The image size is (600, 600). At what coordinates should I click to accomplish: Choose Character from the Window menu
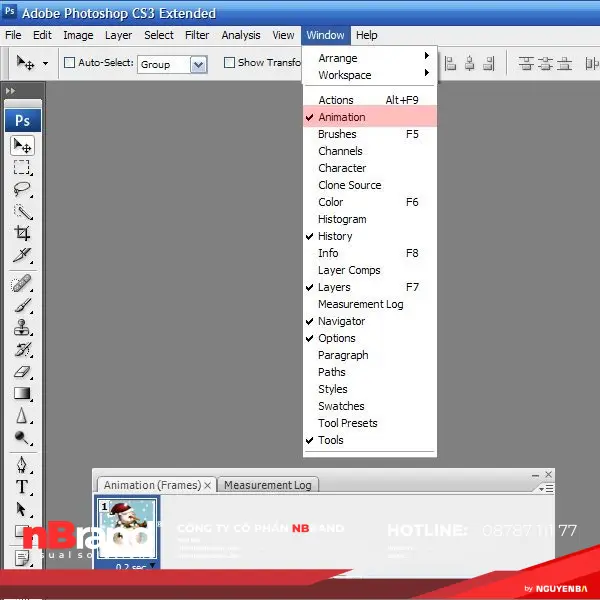tap(370, 168)
